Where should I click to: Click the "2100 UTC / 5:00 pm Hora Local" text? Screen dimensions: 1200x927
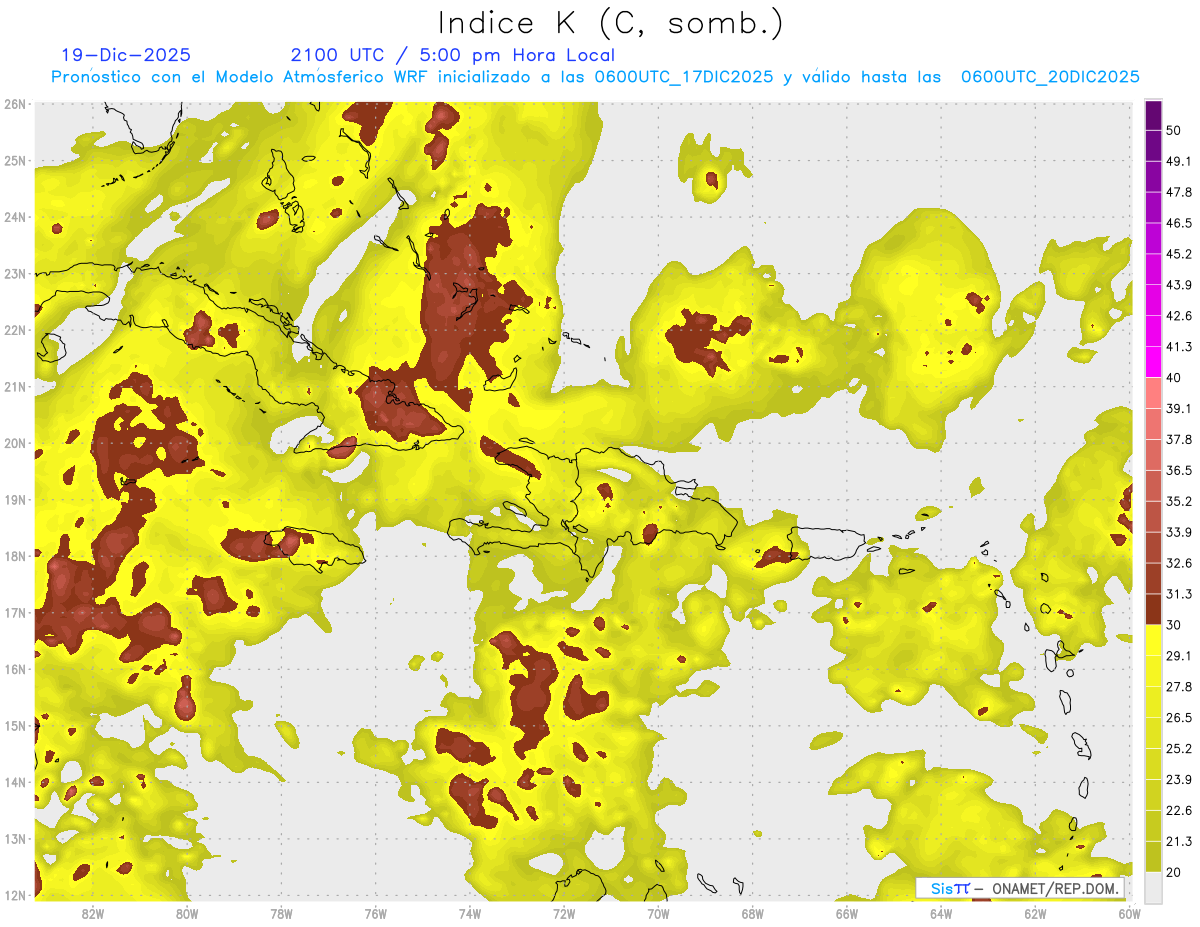coord(453,55)
